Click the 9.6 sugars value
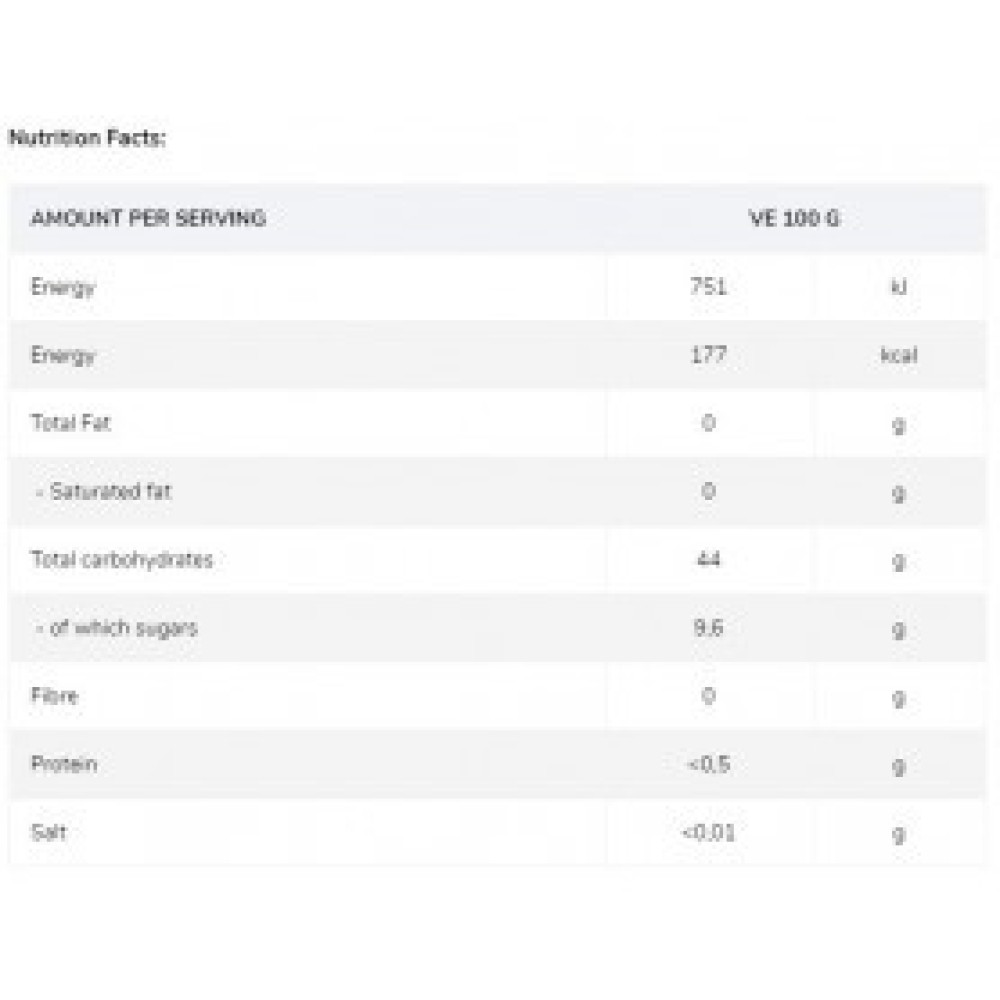Viewport: 1000px width, 1000px height. [708, 628]
